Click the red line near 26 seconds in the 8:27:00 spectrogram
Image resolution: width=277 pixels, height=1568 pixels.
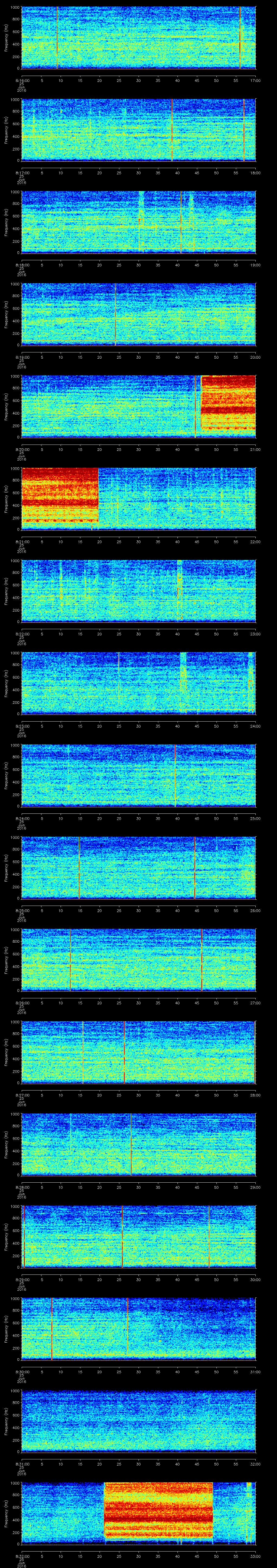coord(124,1052)
